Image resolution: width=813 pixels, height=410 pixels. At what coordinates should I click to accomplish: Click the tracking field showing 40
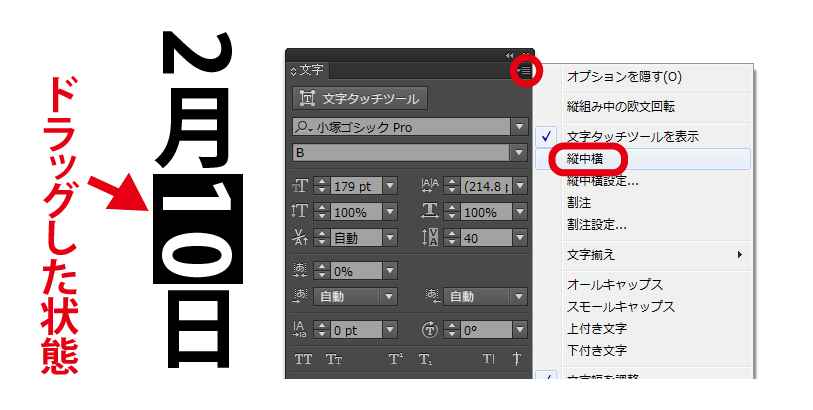[x=486, y=237]
